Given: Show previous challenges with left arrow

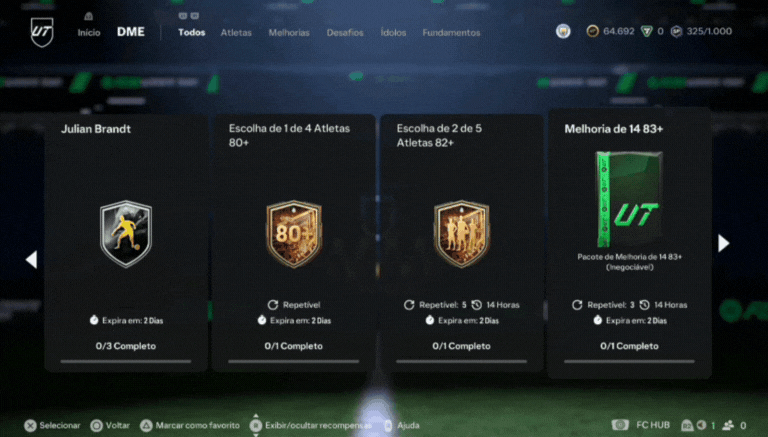Looking at the screenshot, I should pos(31,260).
